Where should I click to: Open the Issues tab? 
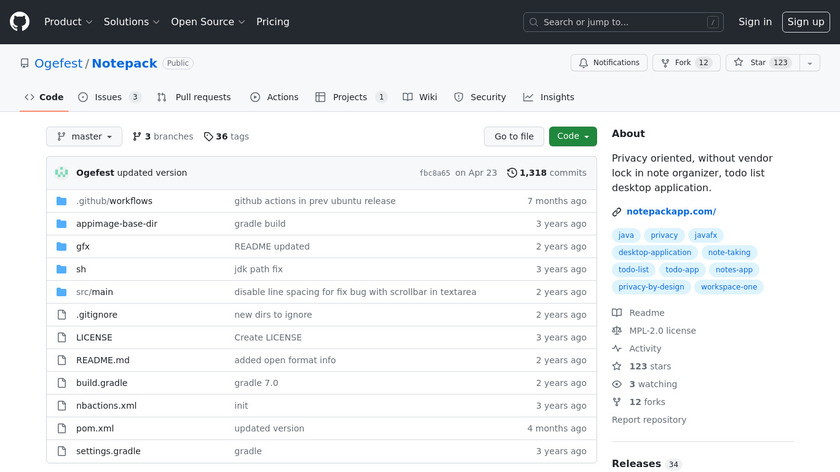109,97
